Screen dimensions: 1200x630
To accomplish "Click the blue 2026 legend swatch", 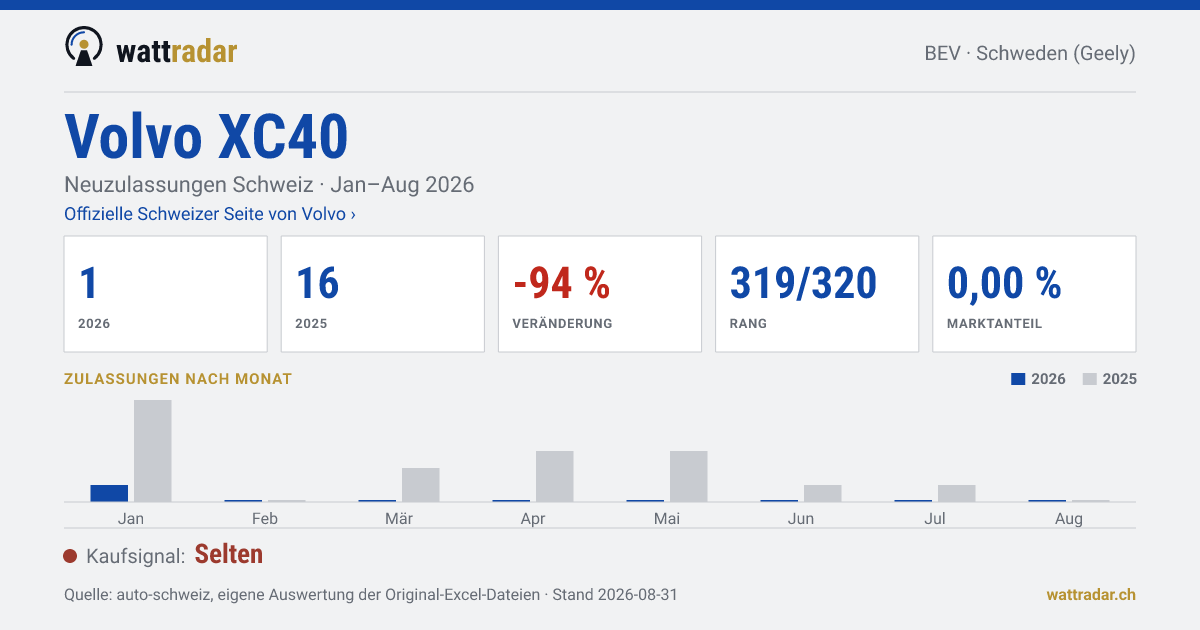I will pos(1018,379).
